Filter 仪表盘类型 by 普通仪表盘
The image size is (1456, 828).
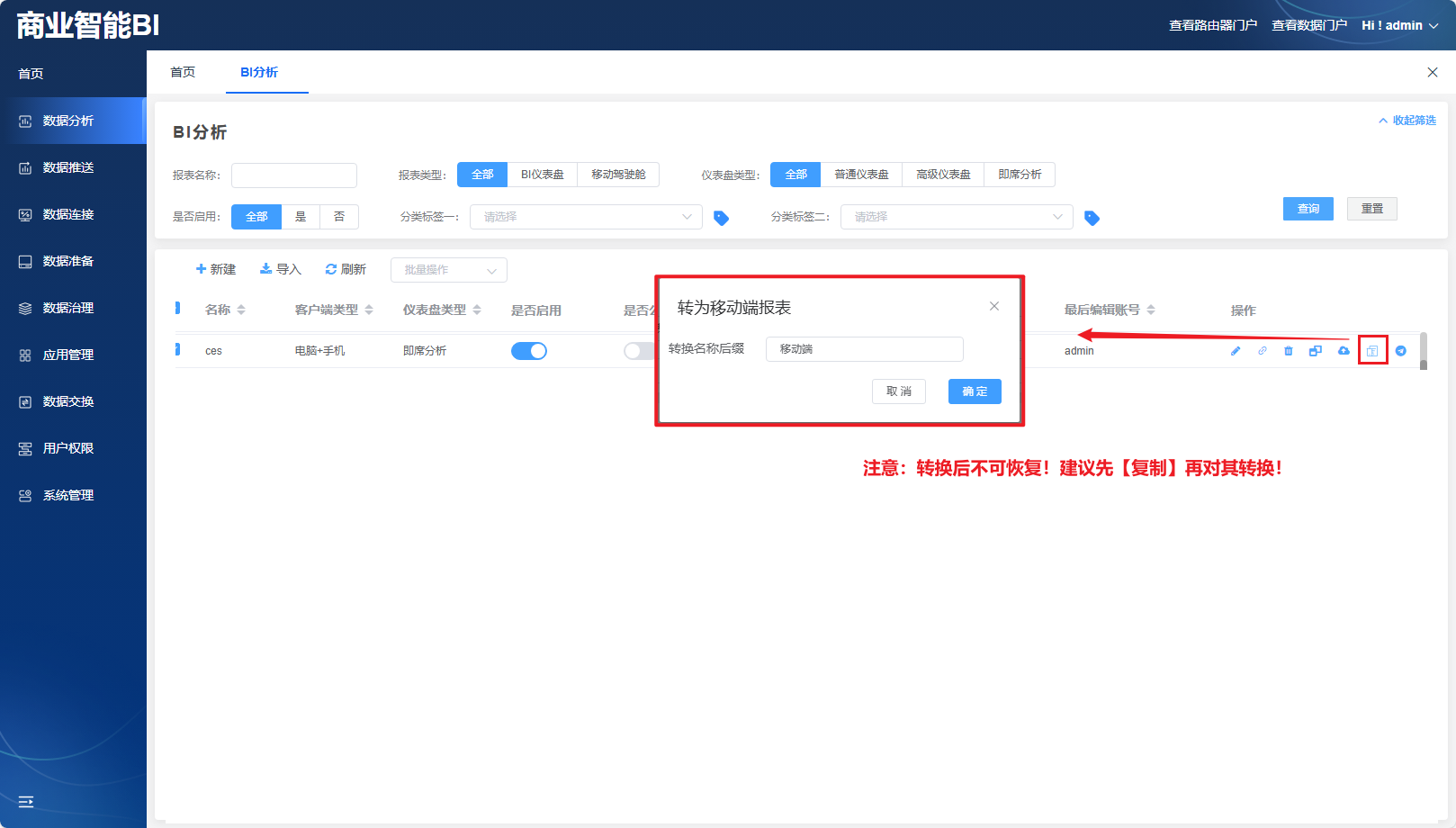[x=861, y=175]
